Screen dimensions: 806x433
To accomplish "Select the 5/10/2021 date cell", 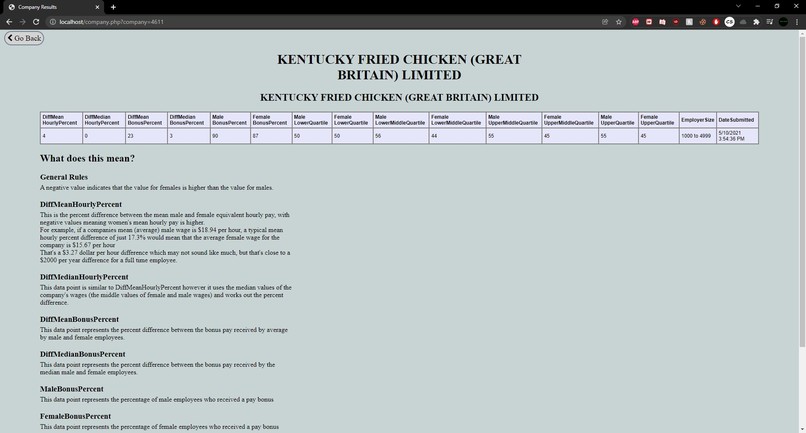I will 737,136.
